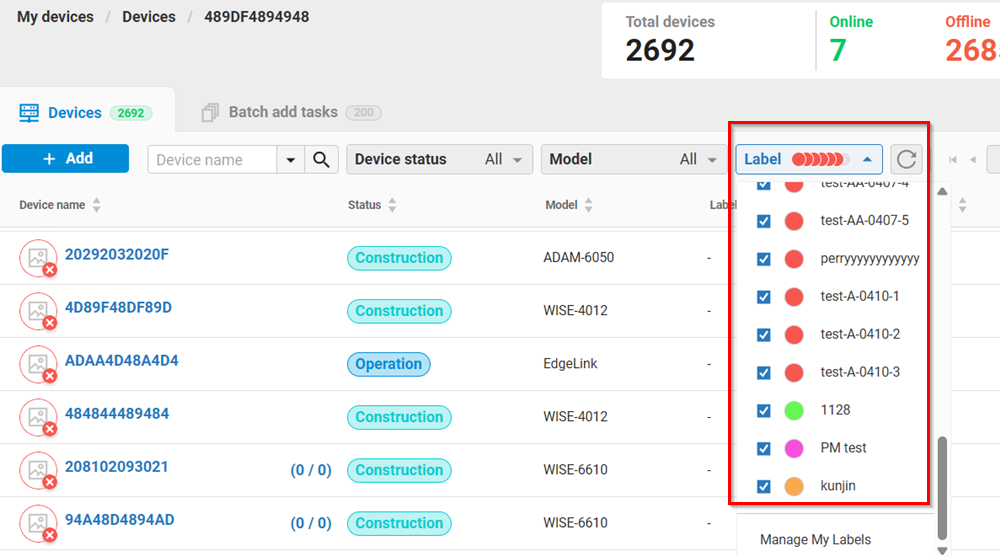Viewport: 1000px width, 556px height.
Task: Uncheck the kunjin label checkbox
Action: pos(764,486)
